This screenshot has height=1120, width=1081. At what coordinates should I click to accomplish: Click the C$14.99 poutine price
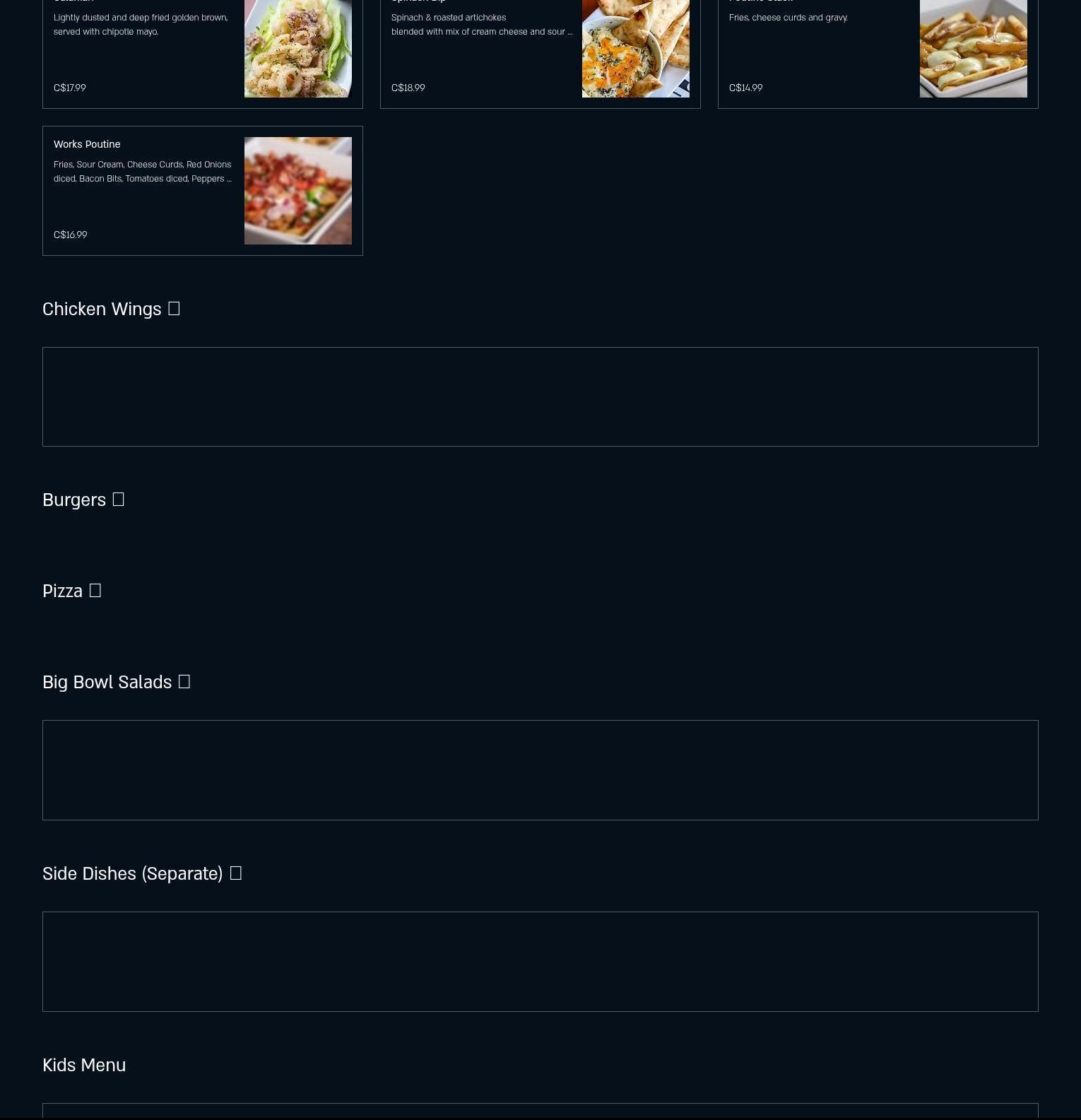pyautogui.click(x=745, y=88)
